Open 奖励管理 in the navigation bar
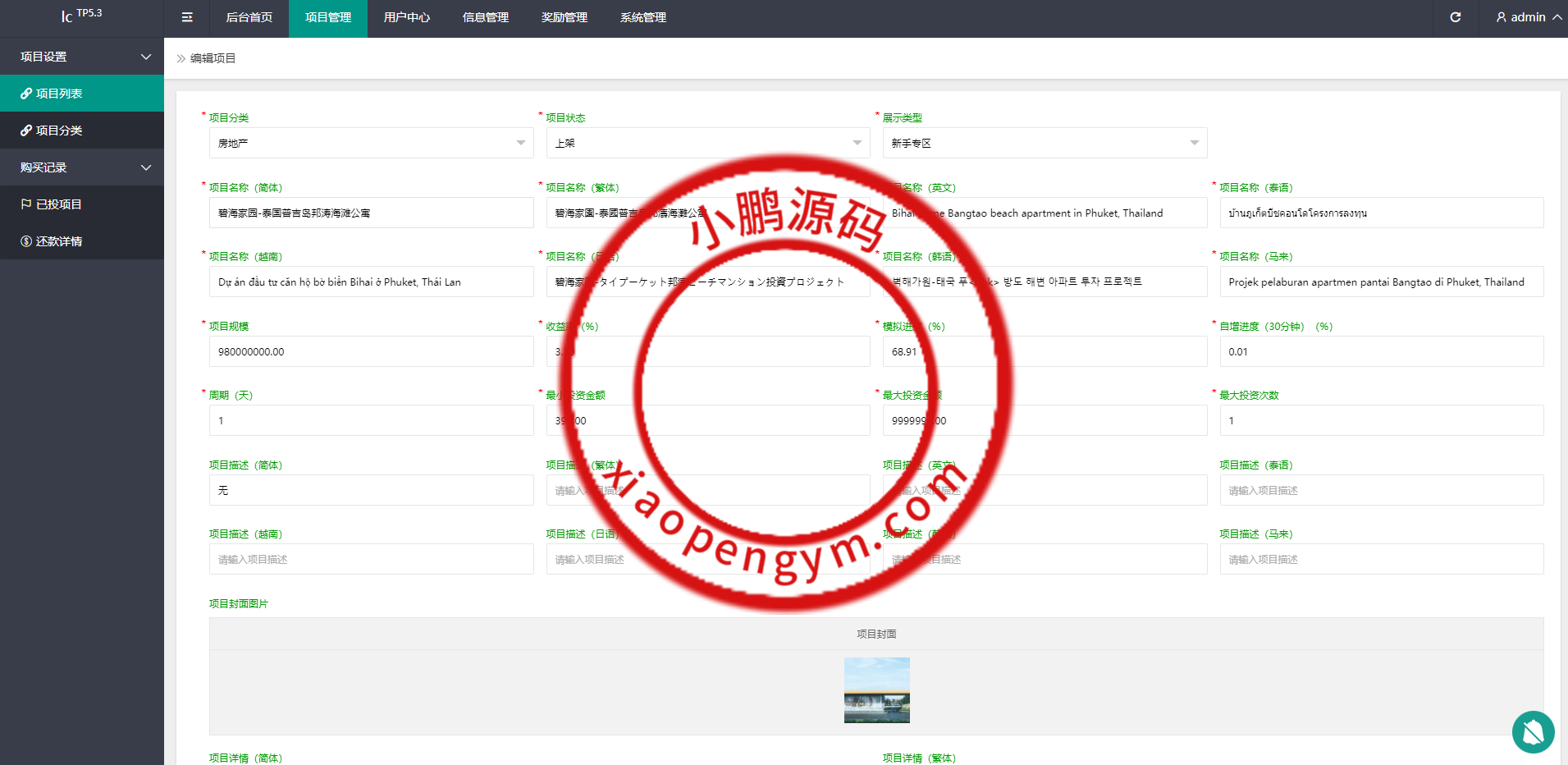 564,17
